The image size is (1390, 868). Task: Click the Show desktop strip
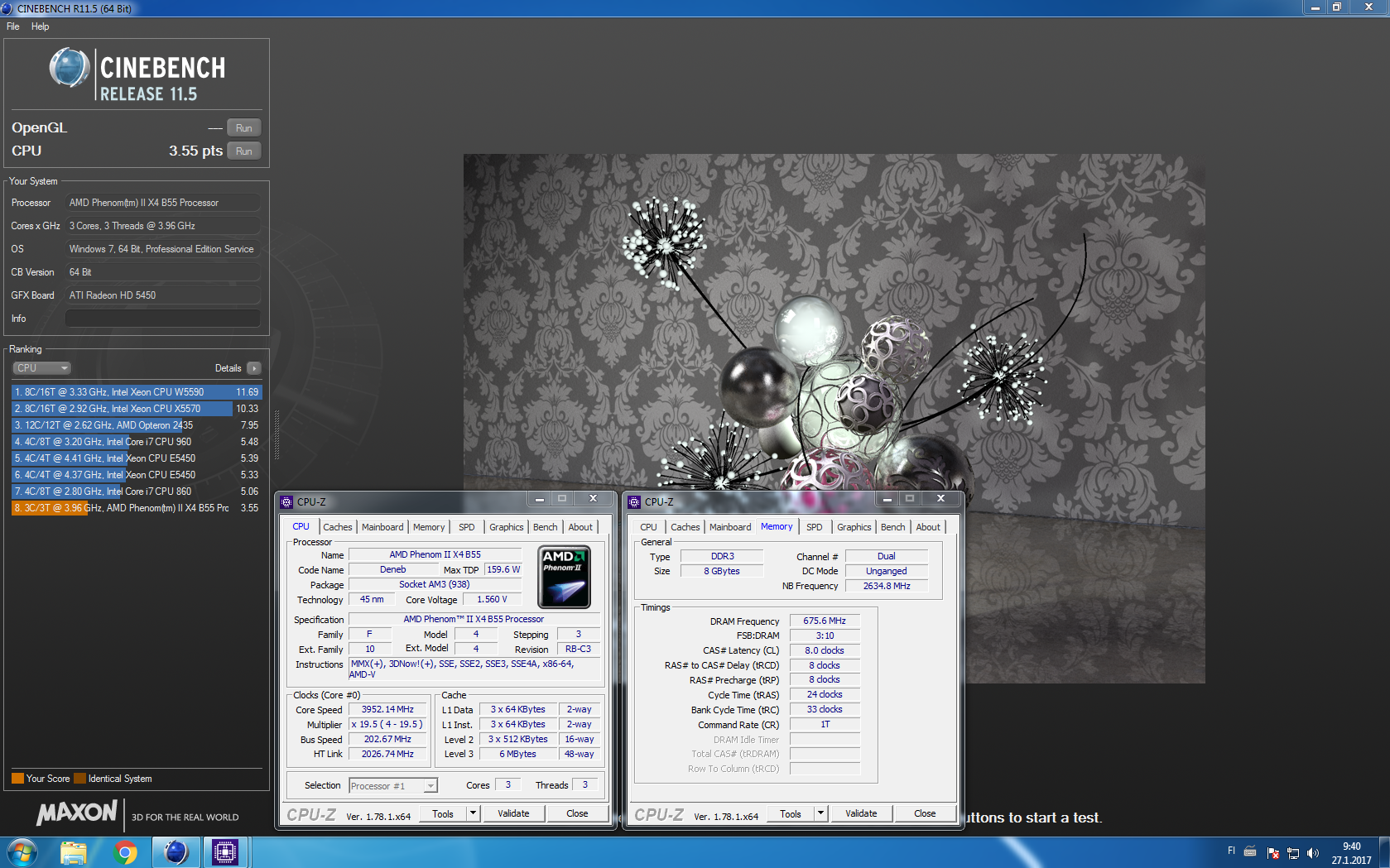[x=1384, y=852]
